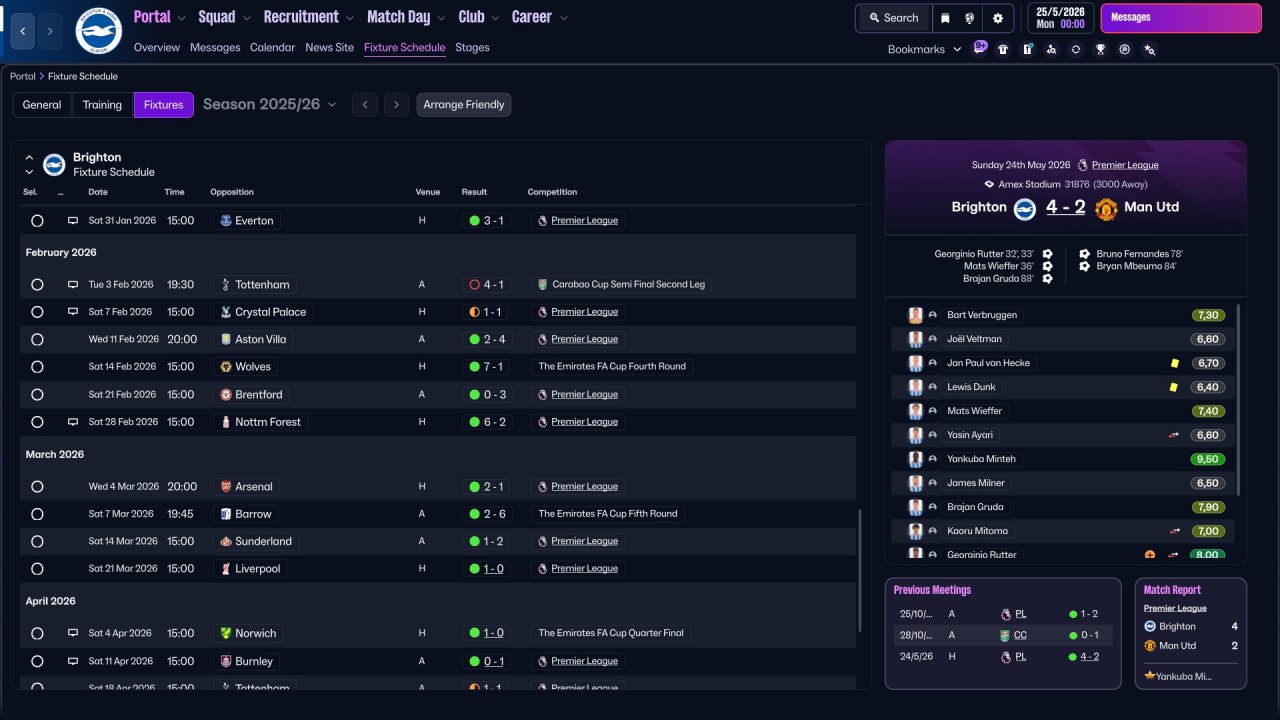Select the Barrow fixture radio button
The width and height of the screenshot is (1280, 720).
pos(37,514)
